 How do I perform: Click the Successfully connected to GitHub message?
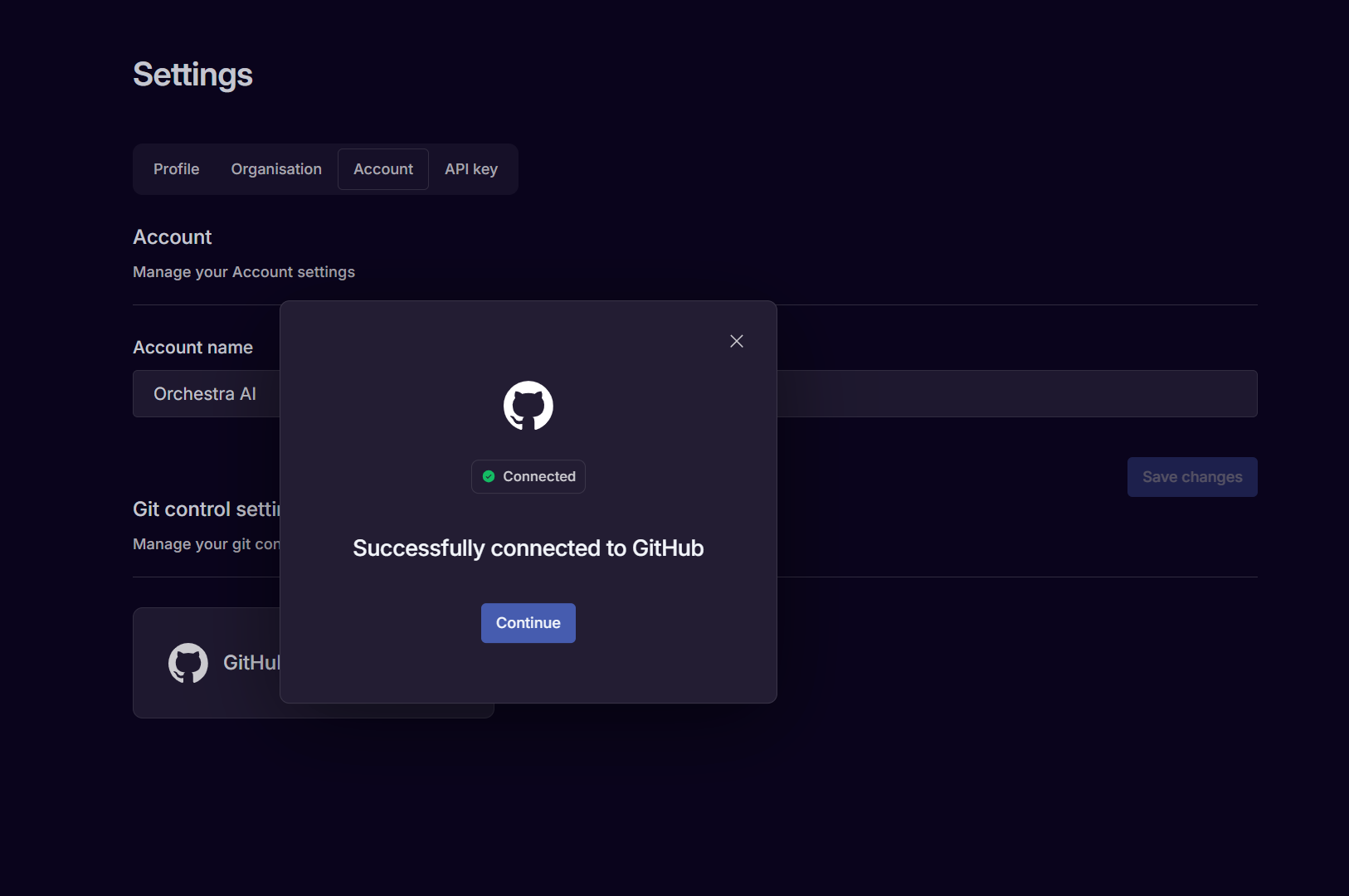click(x=528, y=548)
